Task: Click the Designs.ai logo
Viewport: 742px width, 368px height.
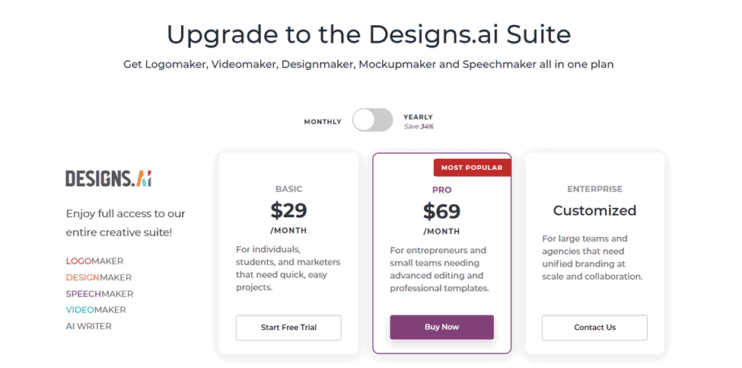Action: pos(108,178)
